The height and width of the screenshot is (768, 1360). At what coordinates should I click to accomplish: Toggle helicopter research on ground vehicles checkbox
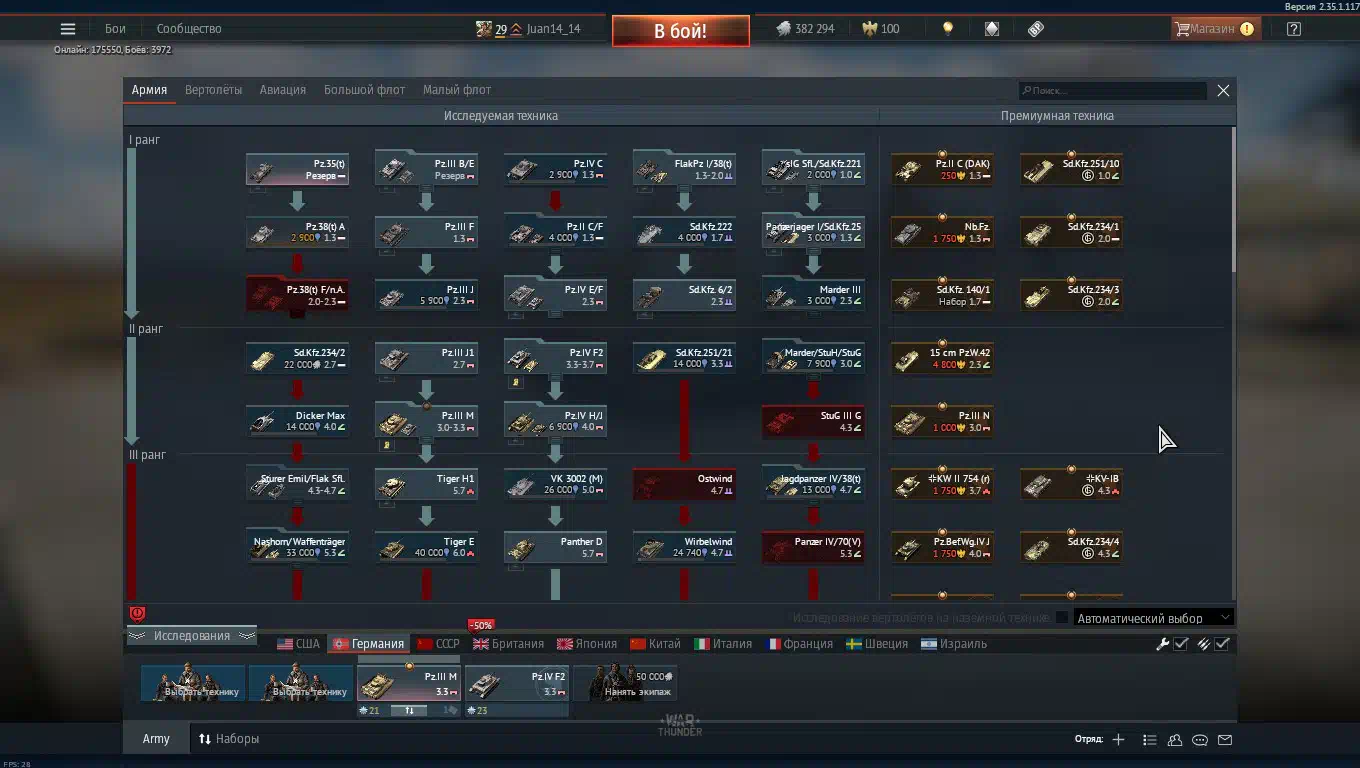(1062, 618)
